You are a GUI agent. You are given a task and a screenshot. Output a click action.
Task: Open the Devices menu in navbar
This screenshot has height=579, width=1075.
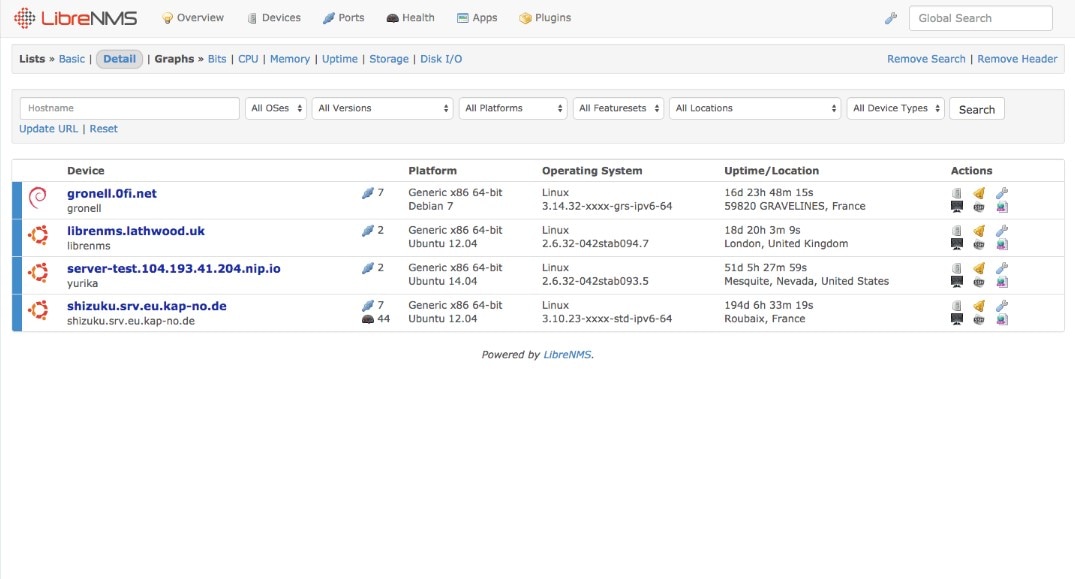point(273,18)
